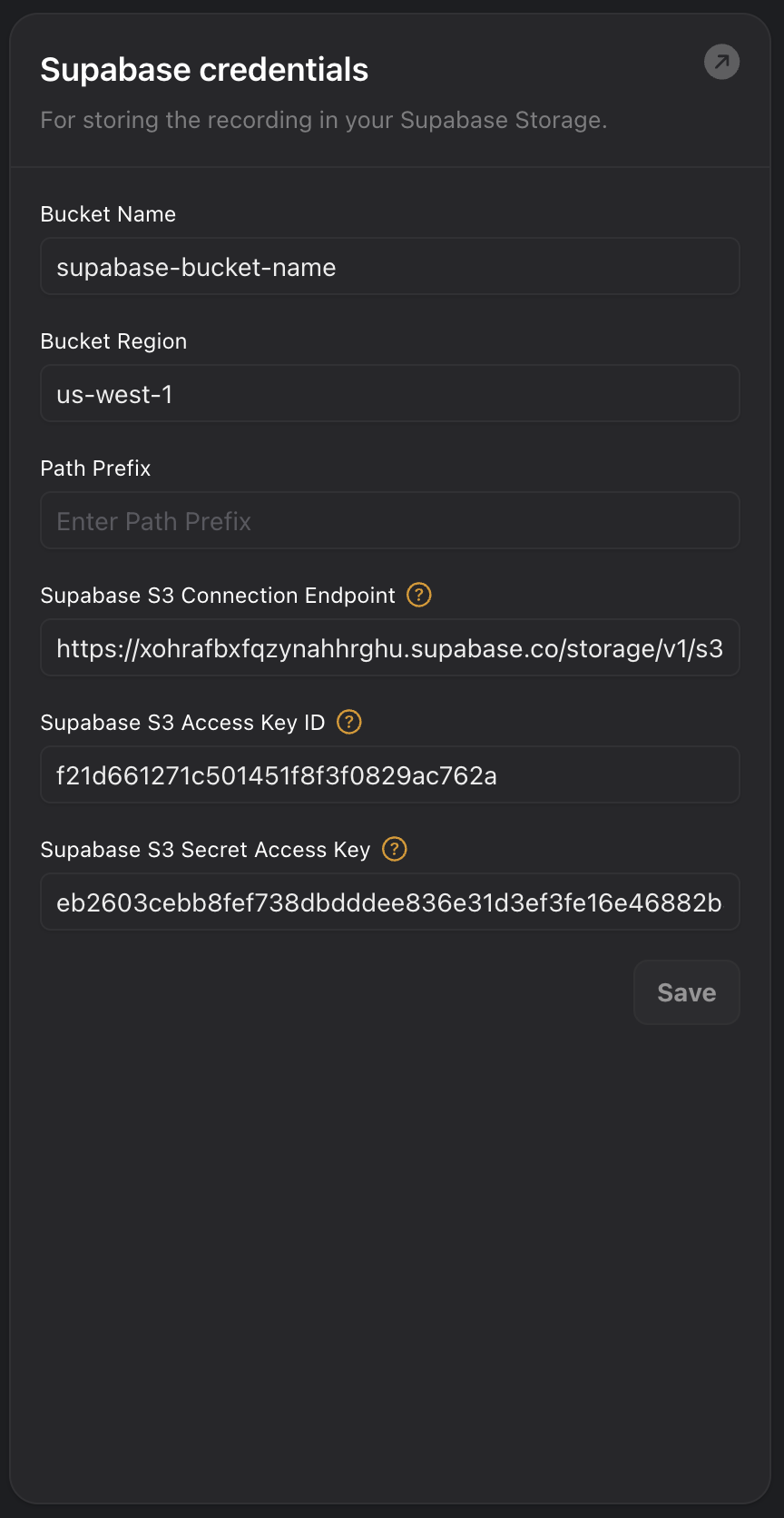Show help for S3 Secret Access Key
784x1518 pixels.
pyautogui.click(x=394, y=849)
